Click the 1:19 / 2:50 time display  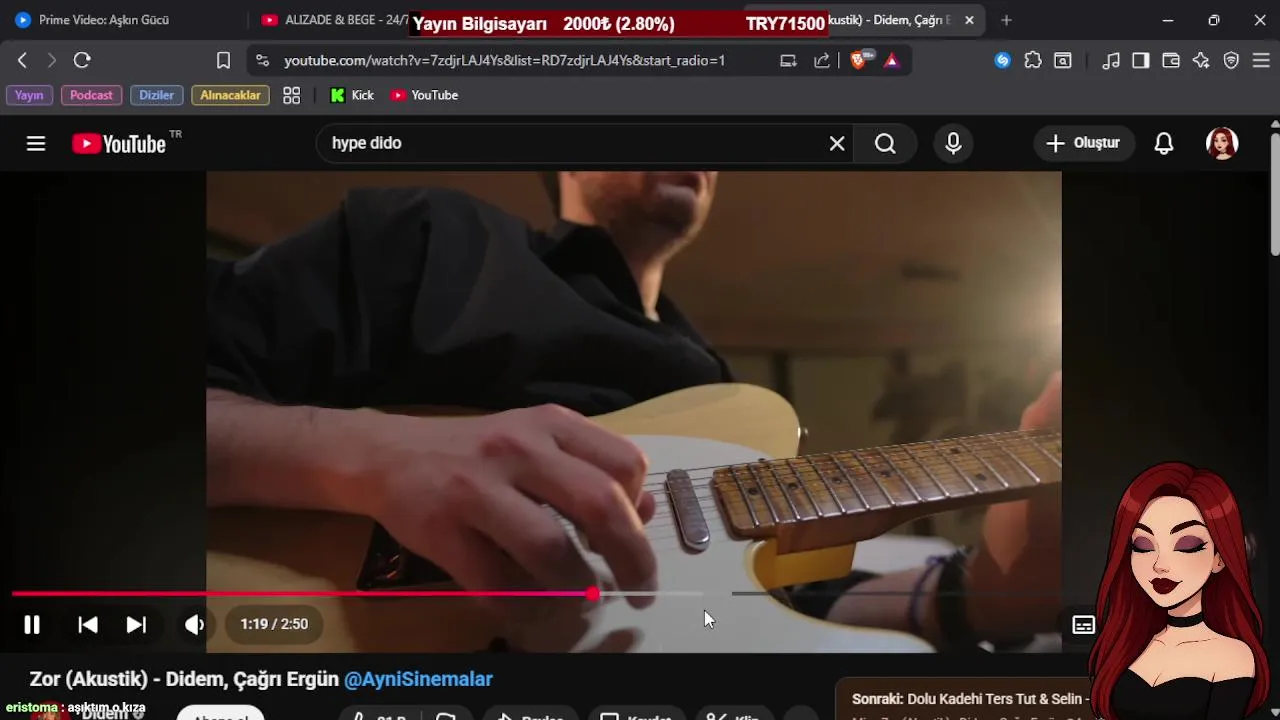pos(274,624)
